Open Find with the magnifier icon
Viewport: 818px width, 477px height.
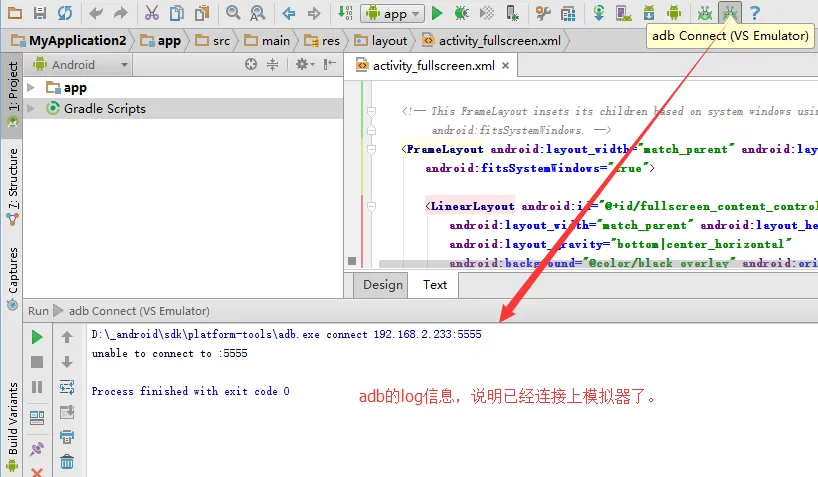point(233,13)
